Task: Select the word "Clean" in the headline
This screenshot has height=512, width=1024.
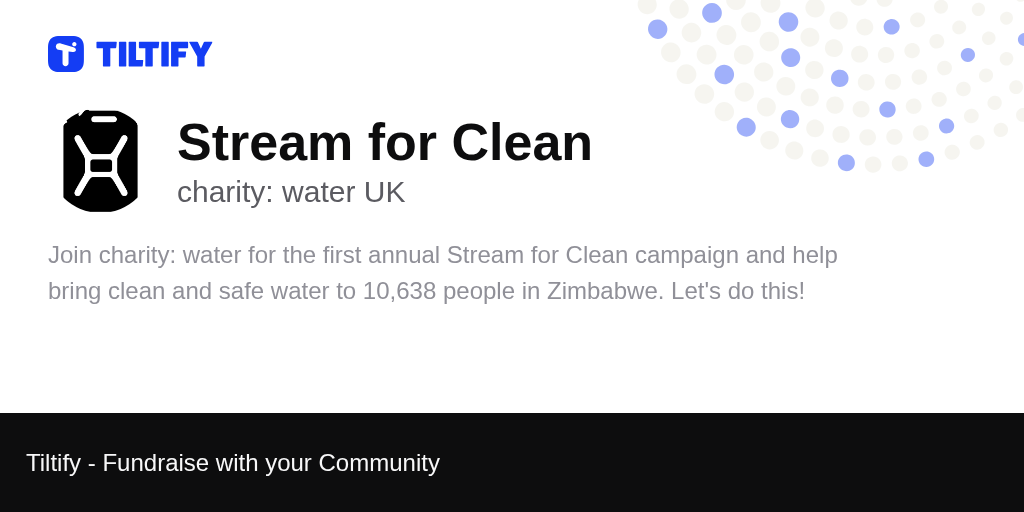Action: click(522, 142)
